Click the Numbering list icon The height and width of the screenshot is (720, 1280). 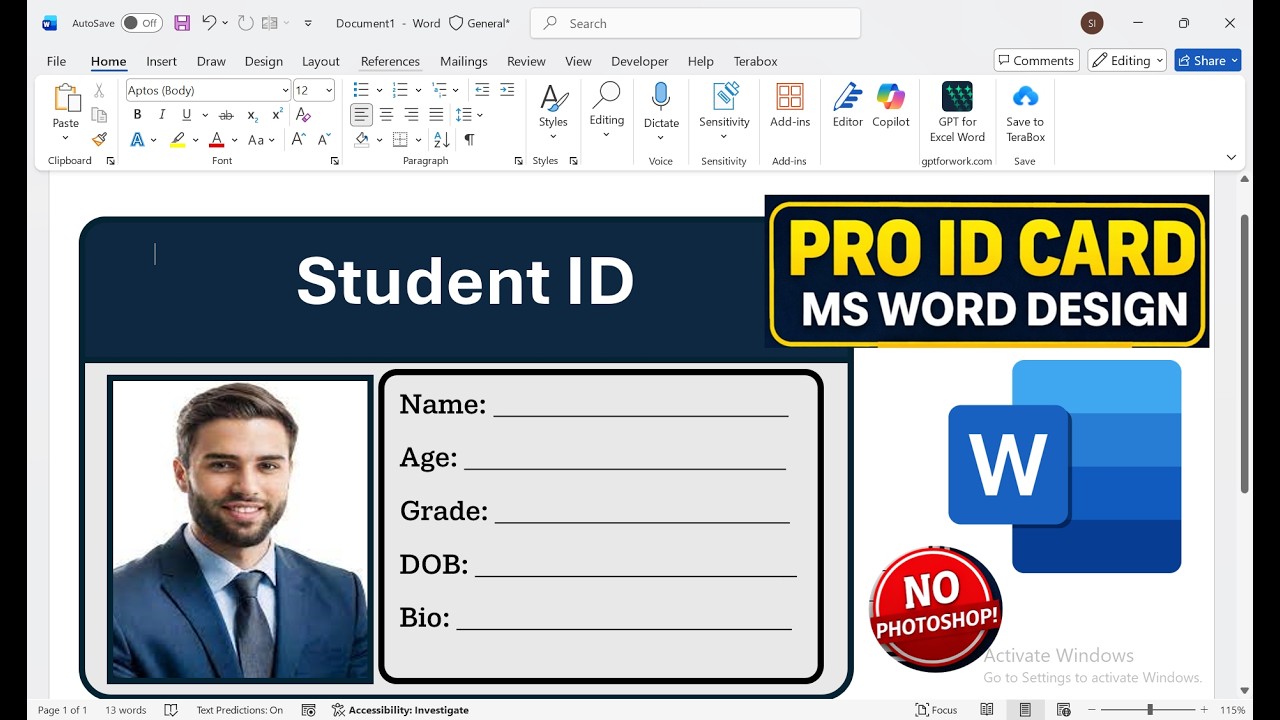[400, 90]
